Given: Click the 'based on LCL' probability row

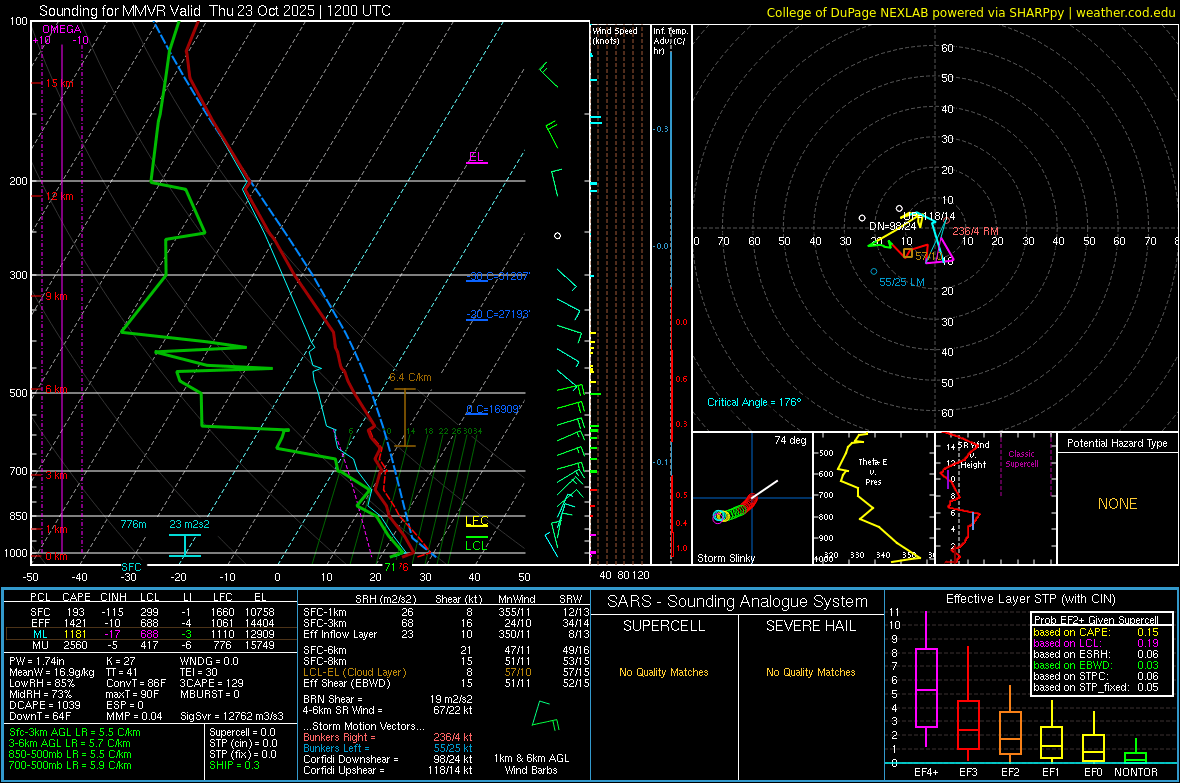Looking at the screenshot, I should tap(1096, 643).
